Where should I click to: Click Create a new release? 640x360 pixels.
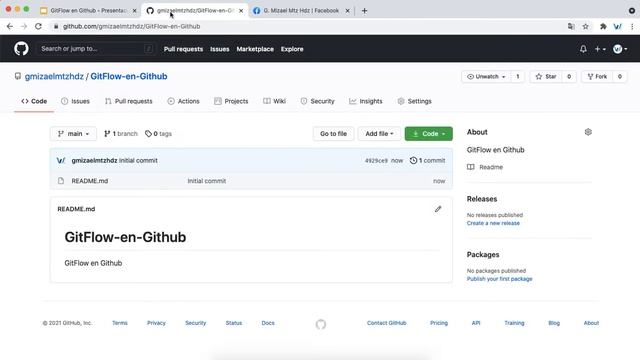point(493,223)
